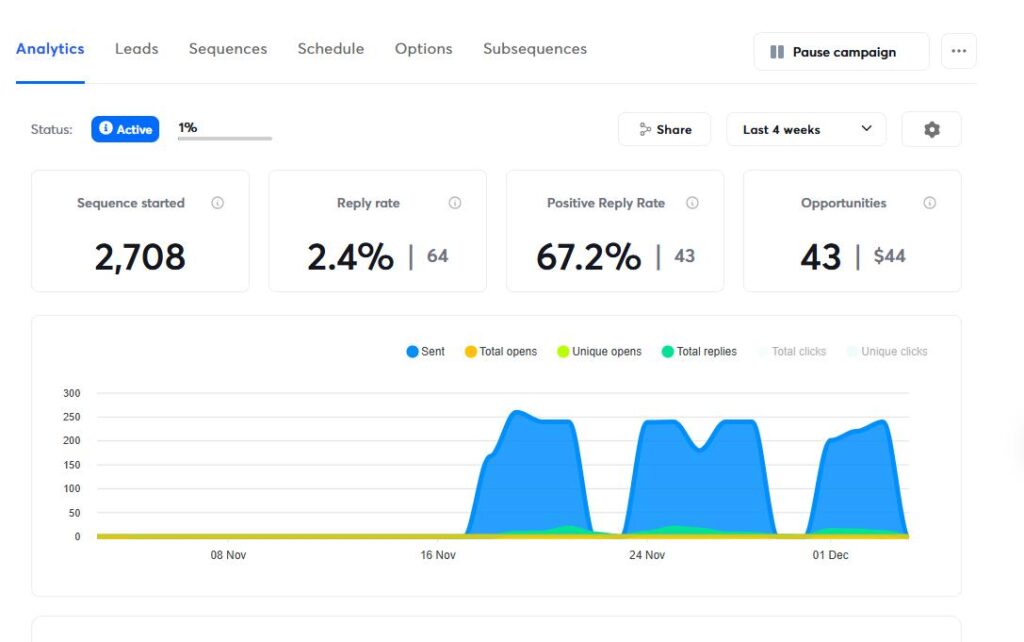The width and height of the screenshot is (1024, 642).
Task: Open the Sequences tab
Action: coord(228,49)
